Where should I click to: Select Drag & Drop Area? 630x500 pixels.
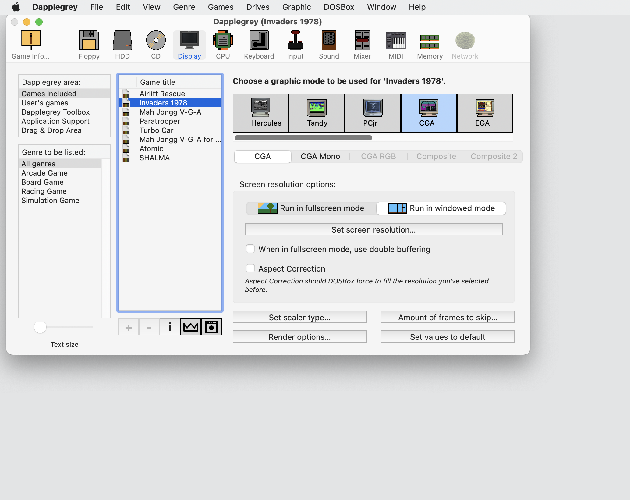pos(64,130)
